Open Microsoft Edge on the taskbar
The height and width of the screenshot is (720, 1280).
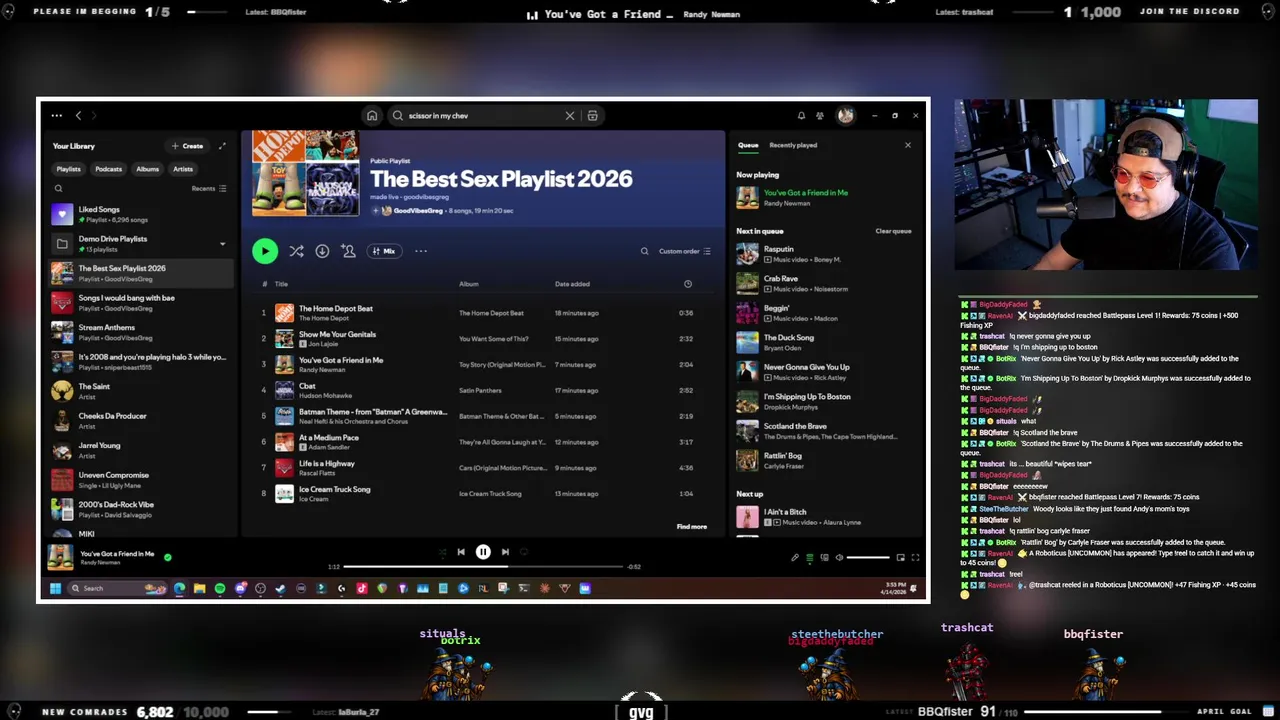(x=179, y=588)
